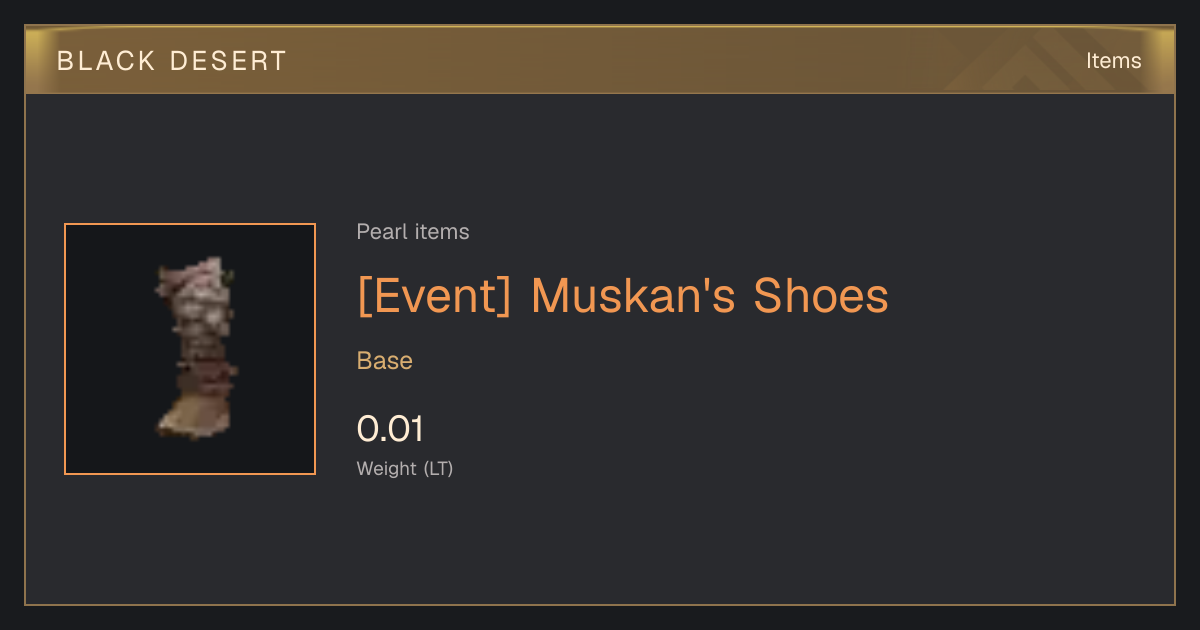Viewport: 1200px width, 630px height.
Task: Click the word BLACK in the header
Action: (x=107, y=61)
